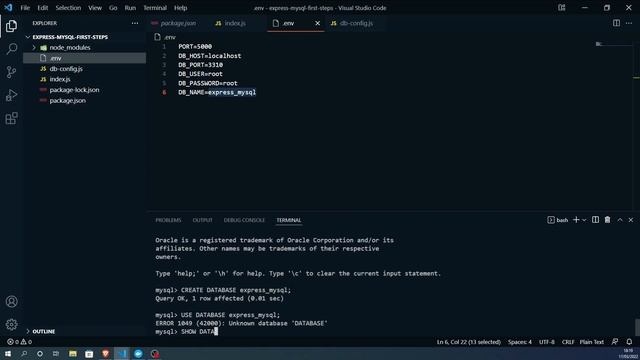Select the bash terminal indicator
The width and height of the screenshot is (640, 360).
[x=558, y=220]
